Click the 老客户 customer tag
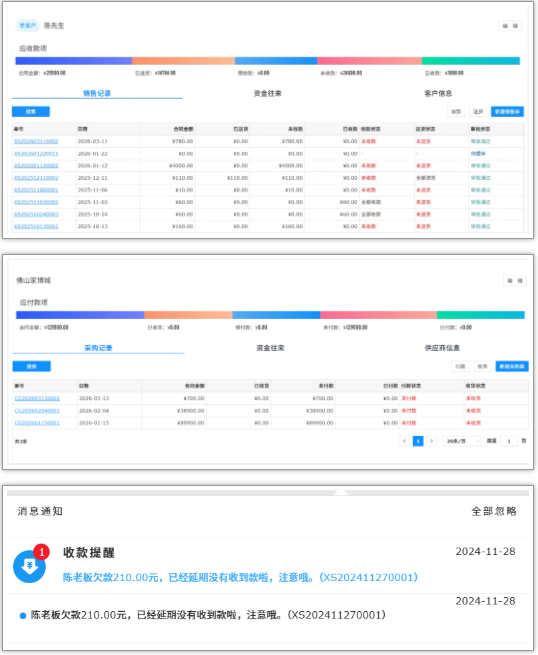This screenshot has width=538, height=655. pyautogui.click(x=28, y=25)
